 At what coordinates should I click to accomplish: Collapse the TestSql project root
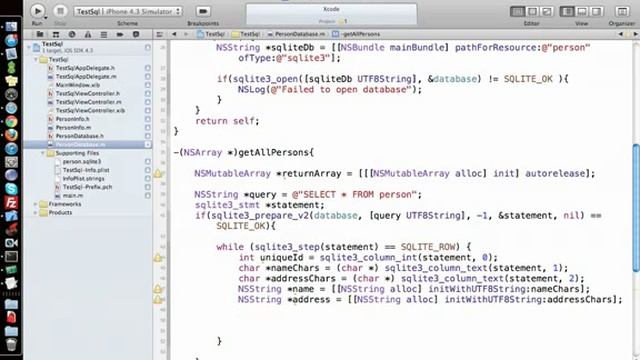pyautogui.click(x=29, y=47)
